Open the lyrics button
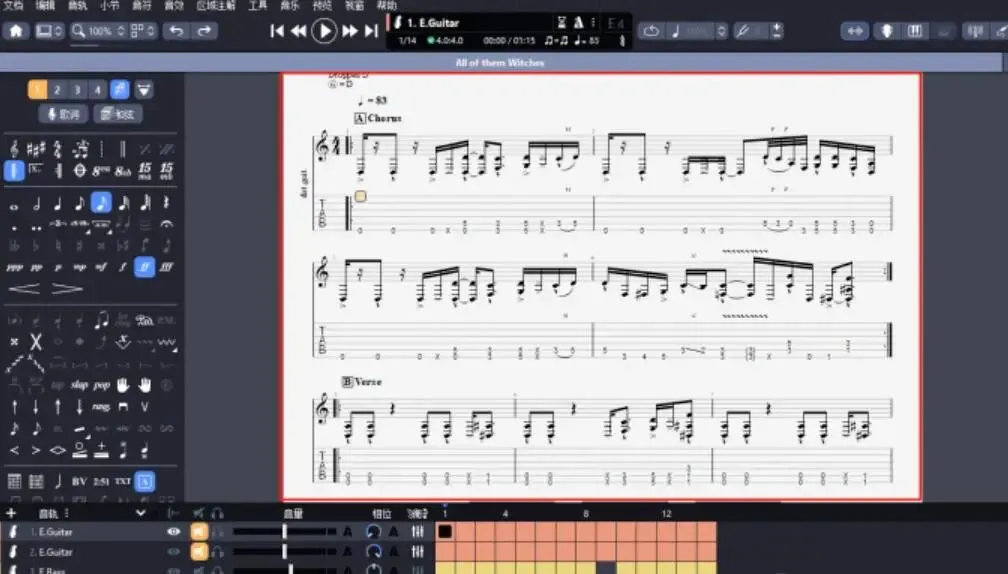 (x=63, y=114)
